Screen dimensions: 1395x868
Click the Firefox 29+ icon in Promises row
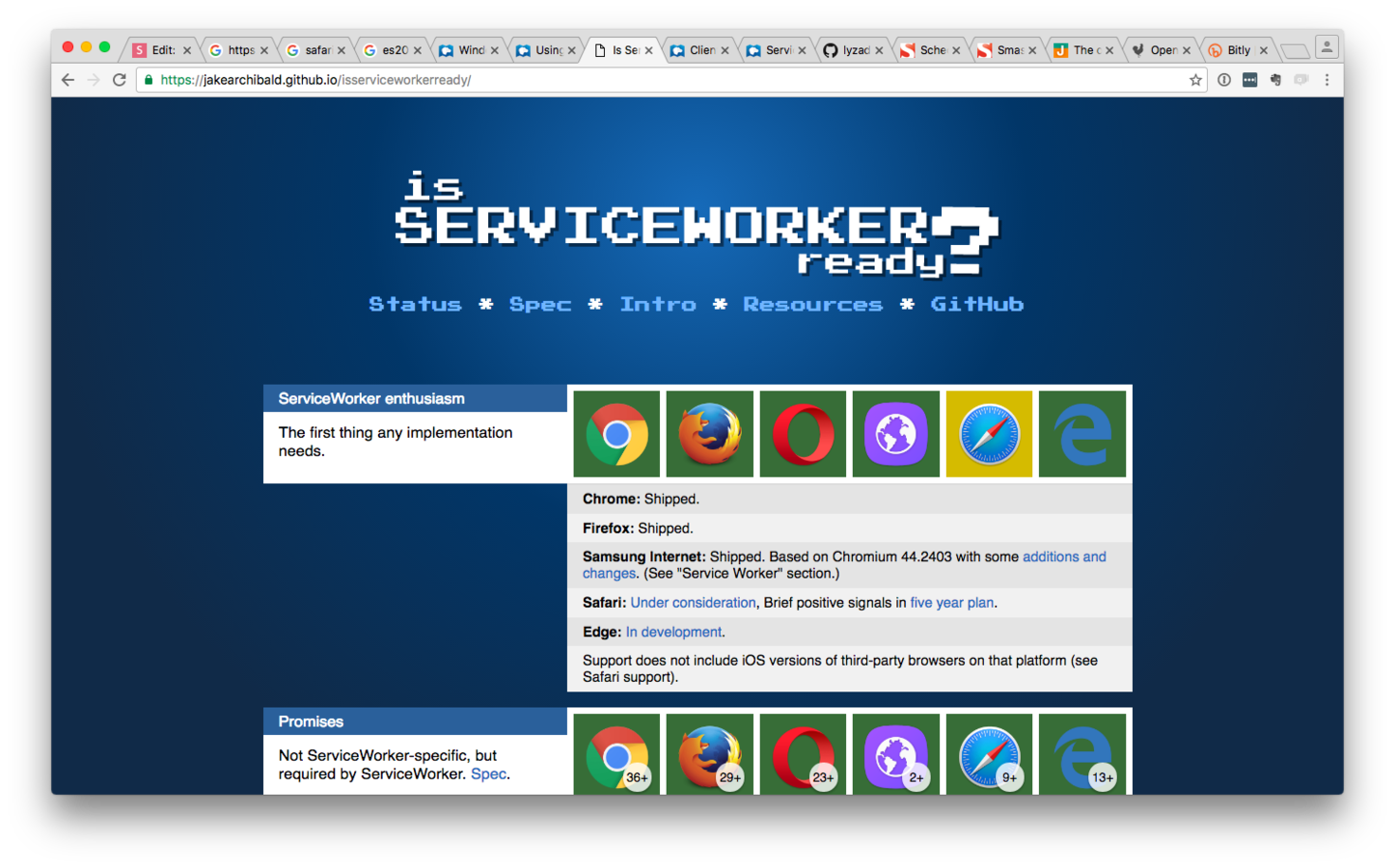709,754
